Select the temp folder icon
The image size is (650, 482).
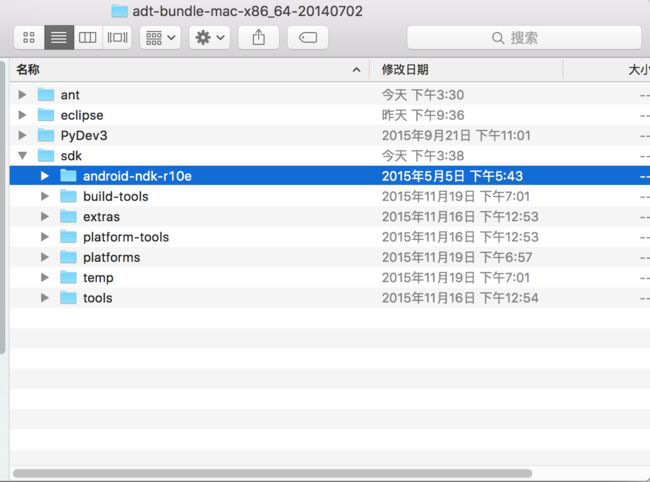pos(68,277)
